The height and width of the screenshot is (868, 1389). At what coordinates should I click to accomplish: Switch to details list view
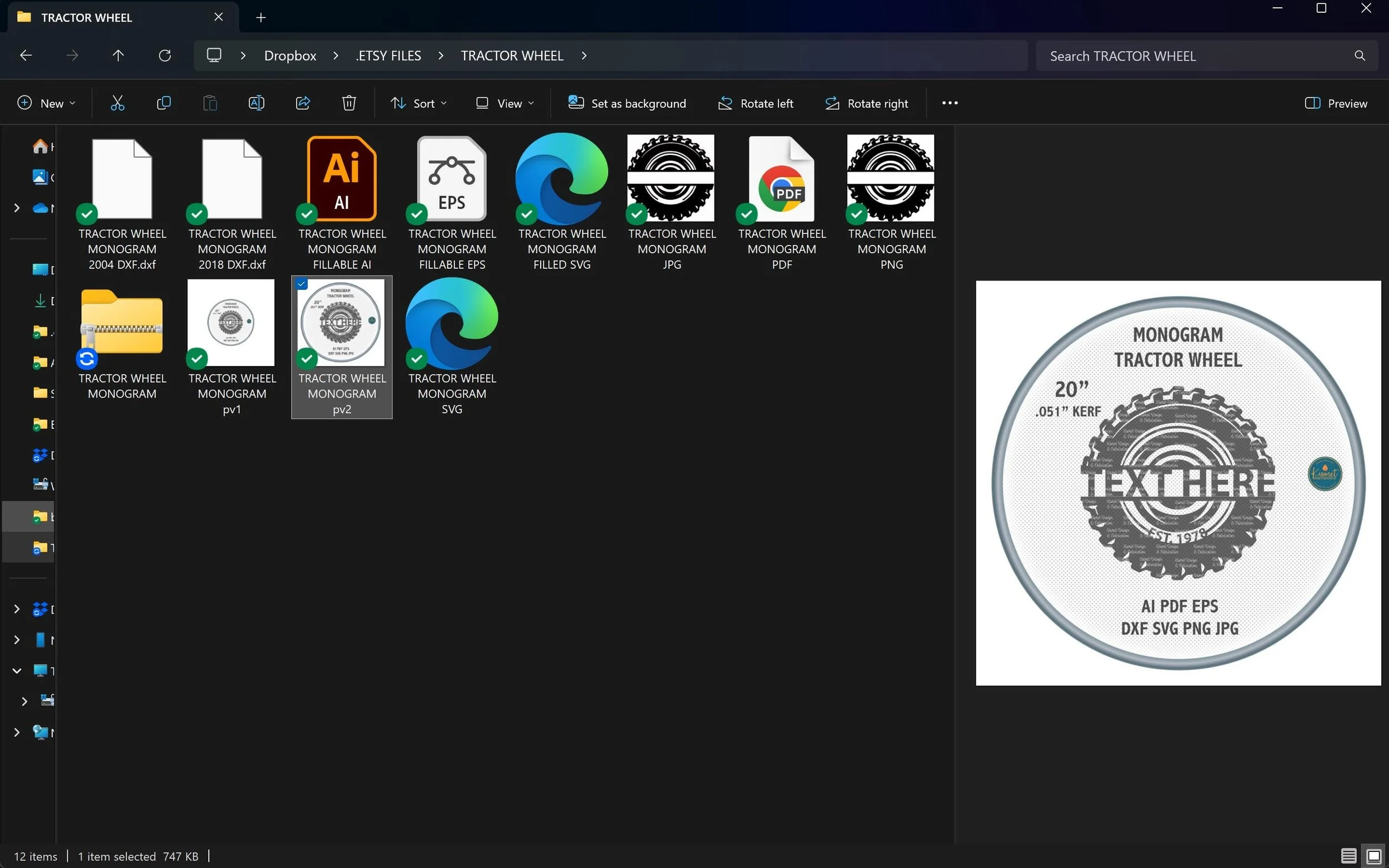[x=1349, y=856]
